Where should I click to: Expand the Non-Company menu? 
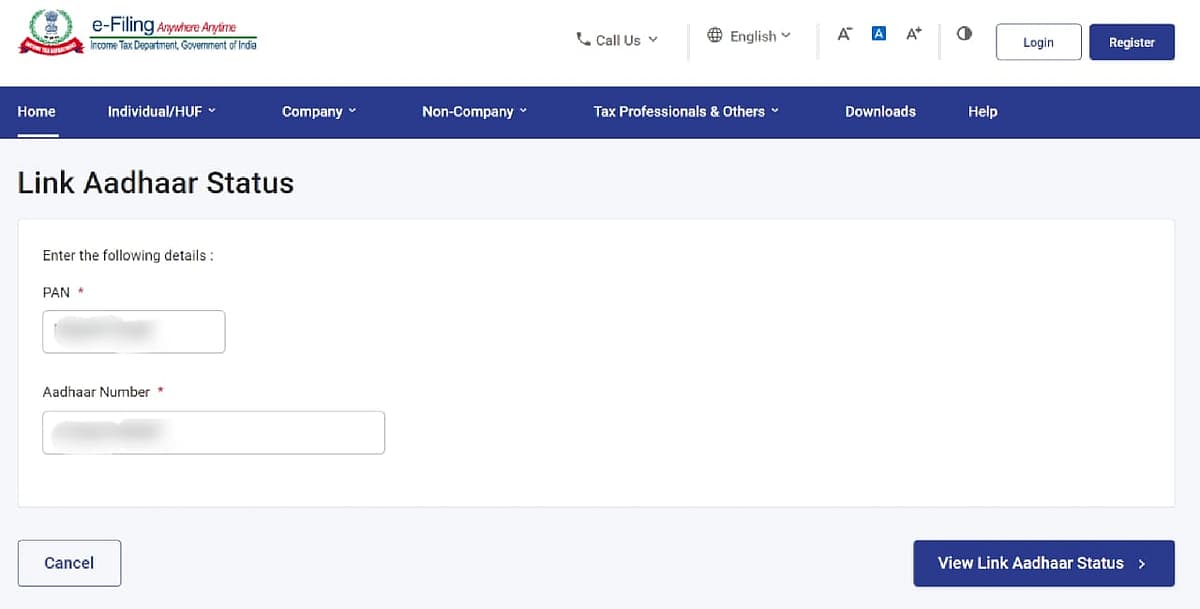click(474, 112)
